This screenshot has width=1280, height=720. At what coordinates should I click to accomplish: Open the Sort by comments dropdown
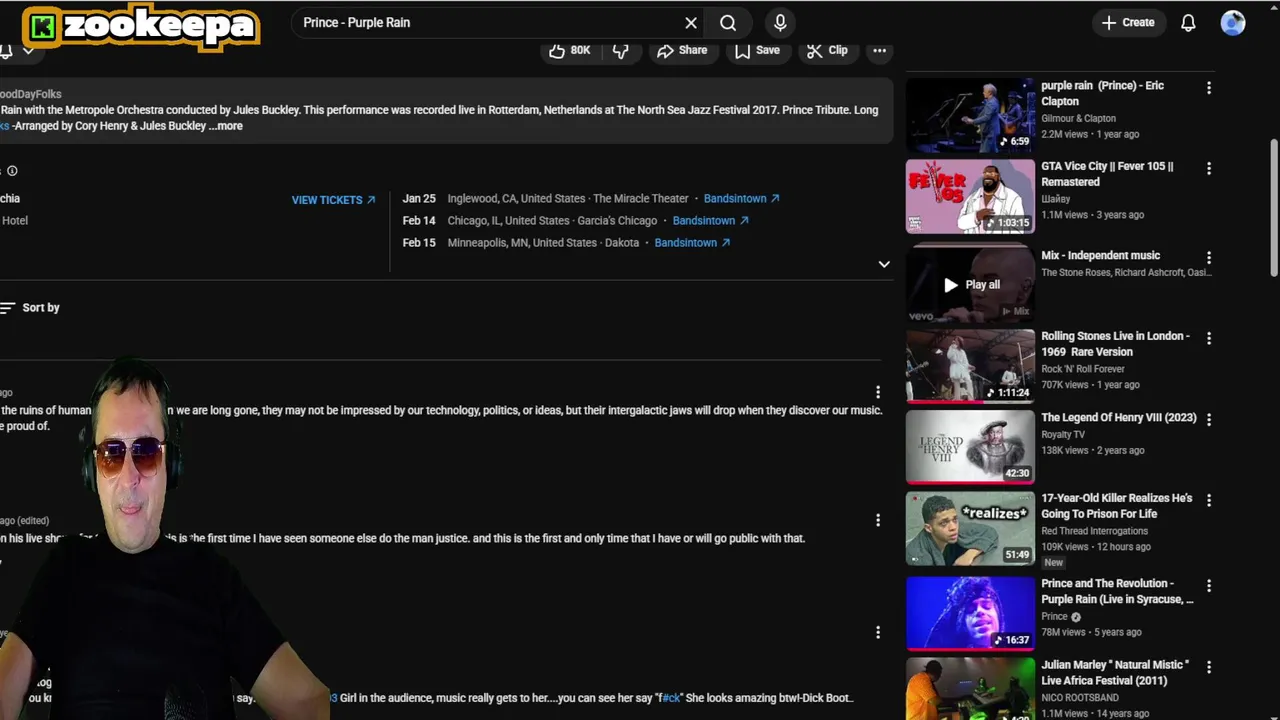coord(30,308)
